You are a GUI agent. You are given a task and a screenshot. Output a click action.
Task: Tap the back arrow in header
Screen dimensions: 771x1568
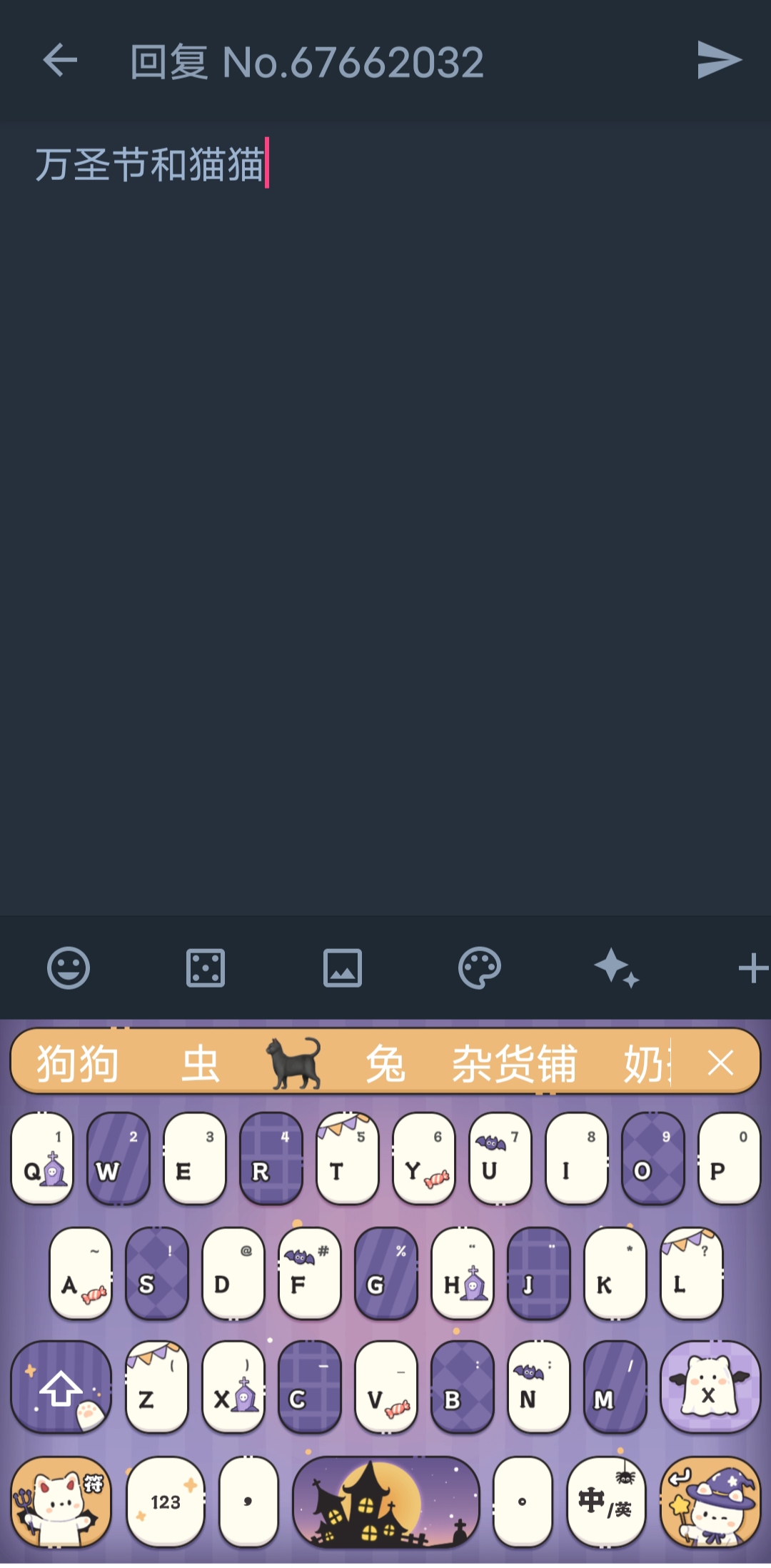pos(60,60)
